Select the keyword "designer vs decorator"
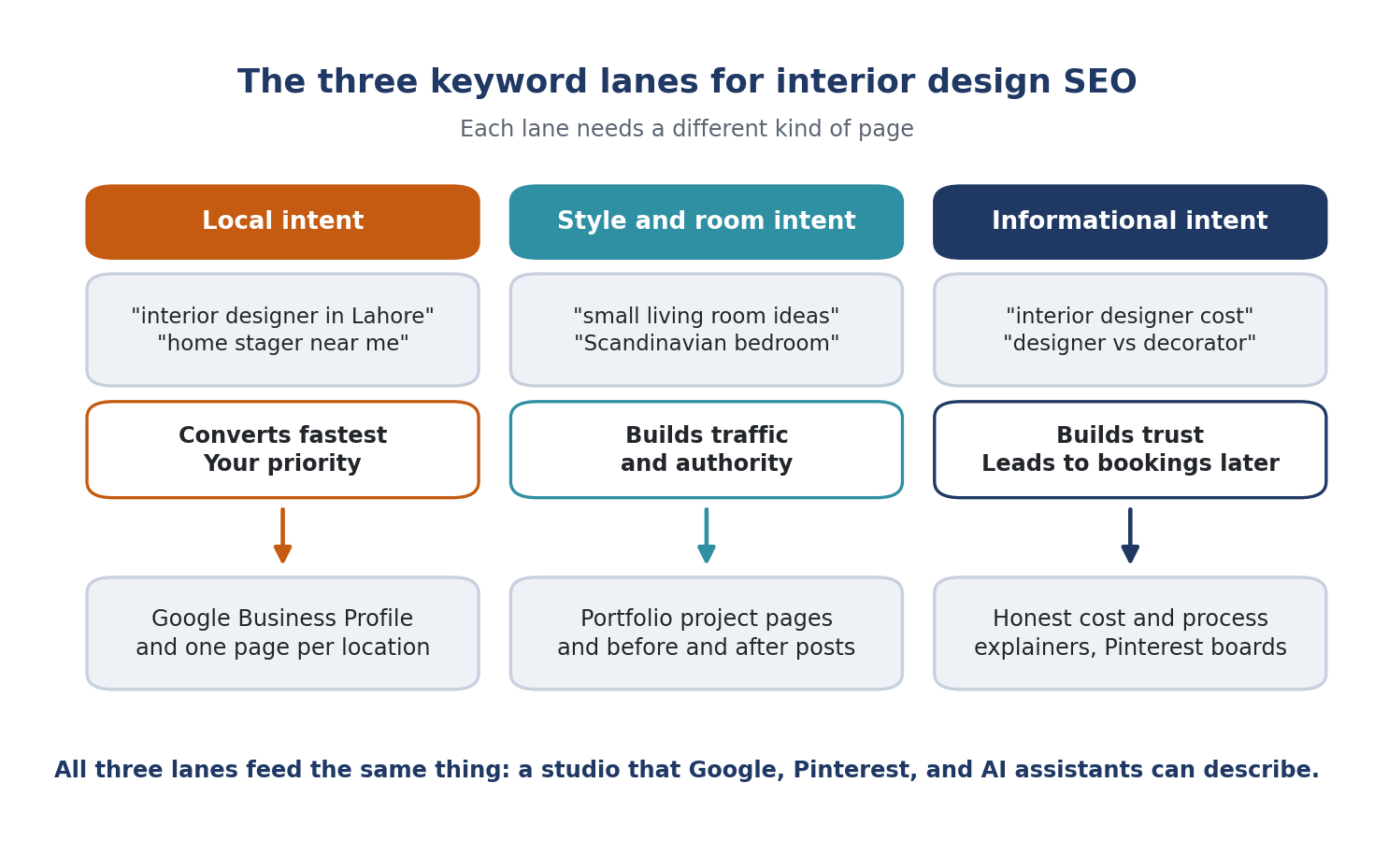Screen dimensions: 1374x868 1130,344
